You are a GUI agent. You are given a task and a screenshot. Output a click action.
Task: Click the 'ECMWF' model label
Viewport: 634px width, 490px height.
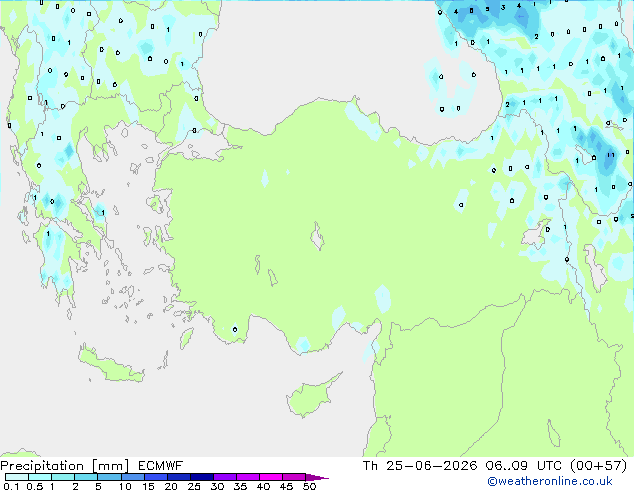(161, 466)
